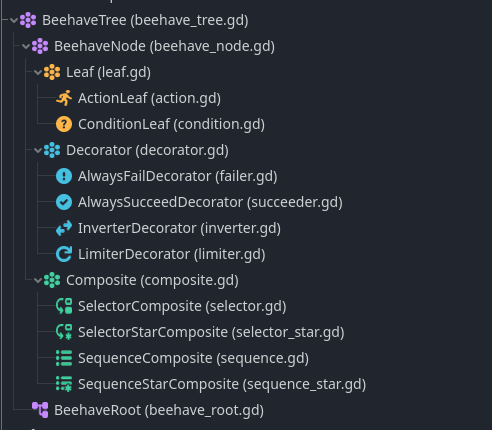Collapse the BeehaveTree node

[14, 20]
